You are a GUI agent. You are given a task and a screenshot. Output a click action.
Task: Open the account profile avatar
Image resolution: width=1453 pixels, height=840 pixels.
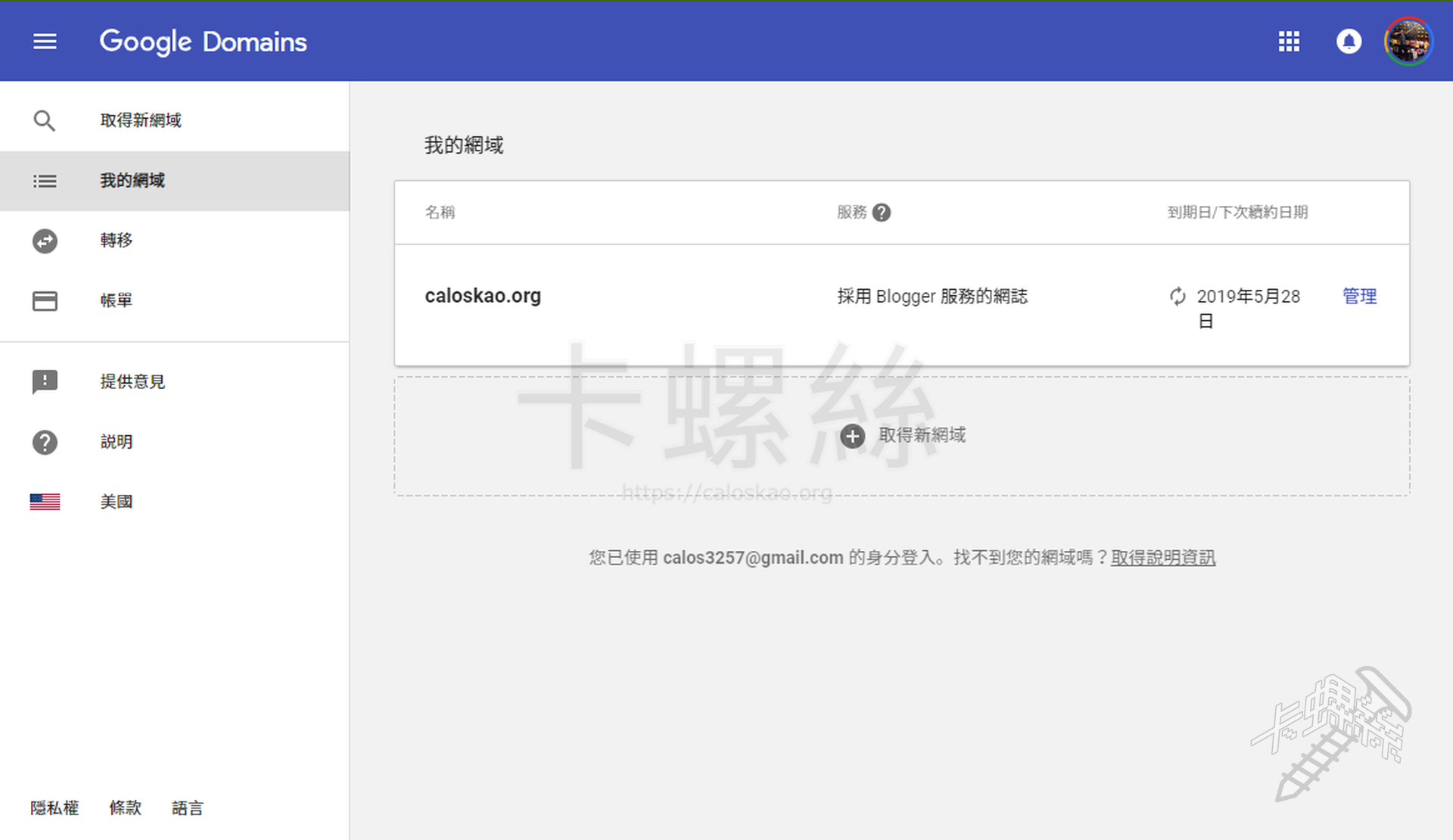tap(1408, 42)
